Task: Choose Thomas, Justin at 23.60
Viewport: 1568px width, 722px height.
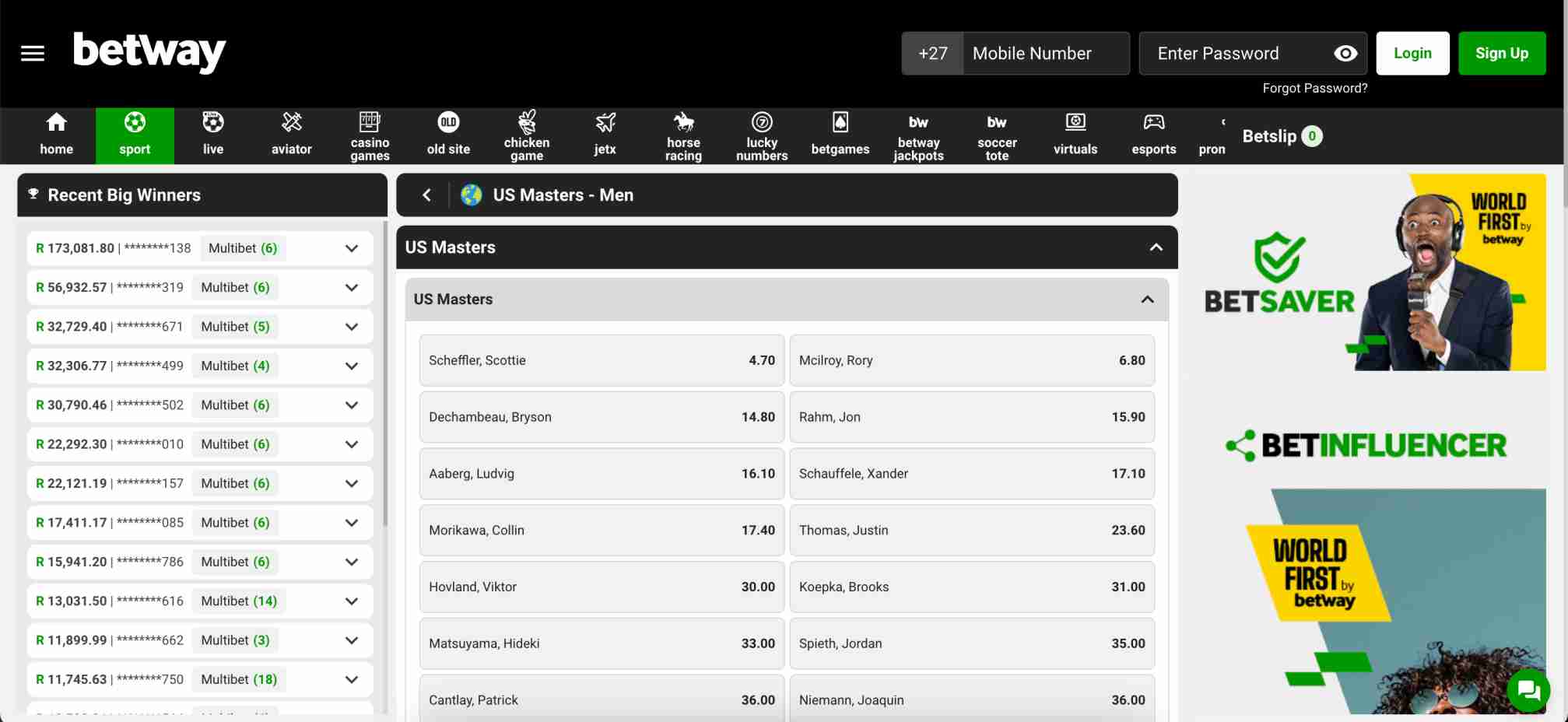Action: [x=972, y=531]
